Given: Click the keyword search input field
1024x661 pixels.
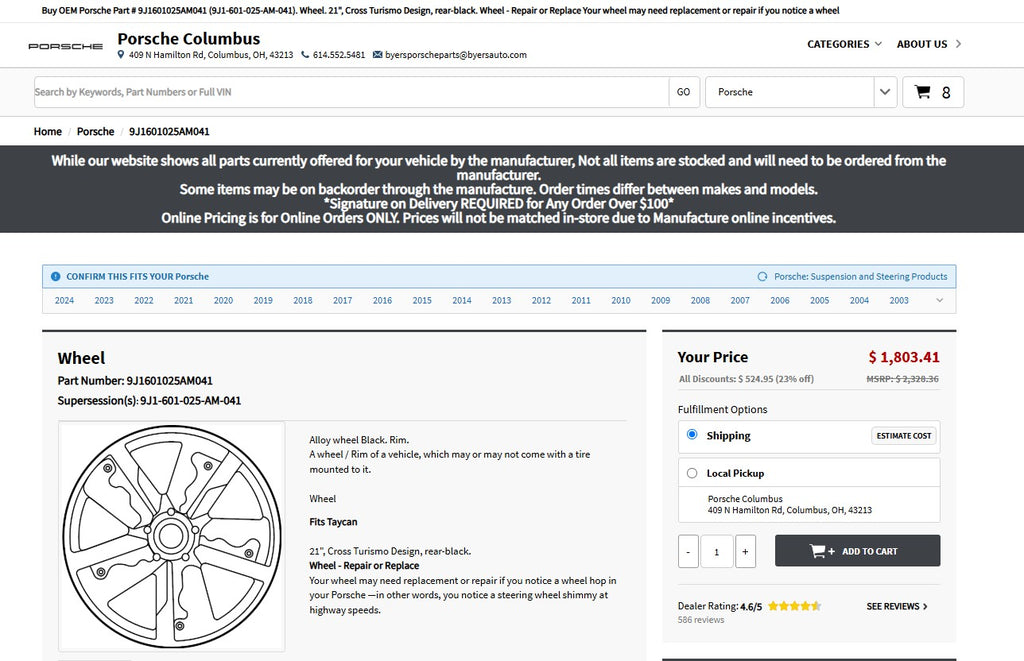Looking at the screenshot, I should click(x=351, y=92).
